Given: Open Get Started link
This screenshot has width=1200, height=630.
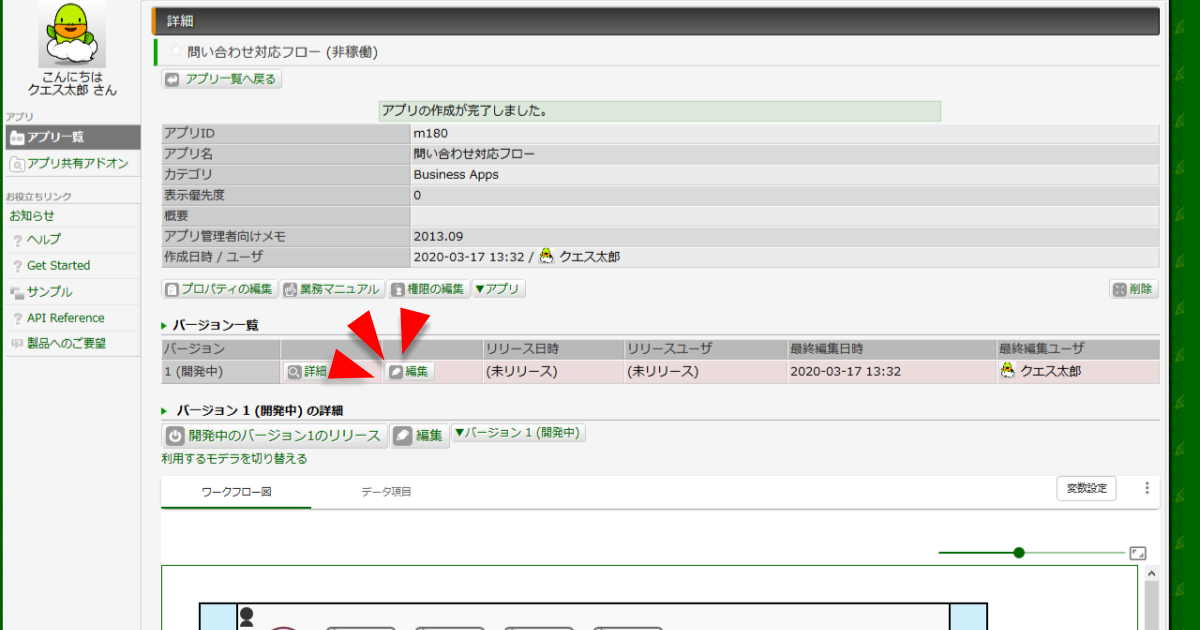Looking at the screenshot, I should [58, 266].
